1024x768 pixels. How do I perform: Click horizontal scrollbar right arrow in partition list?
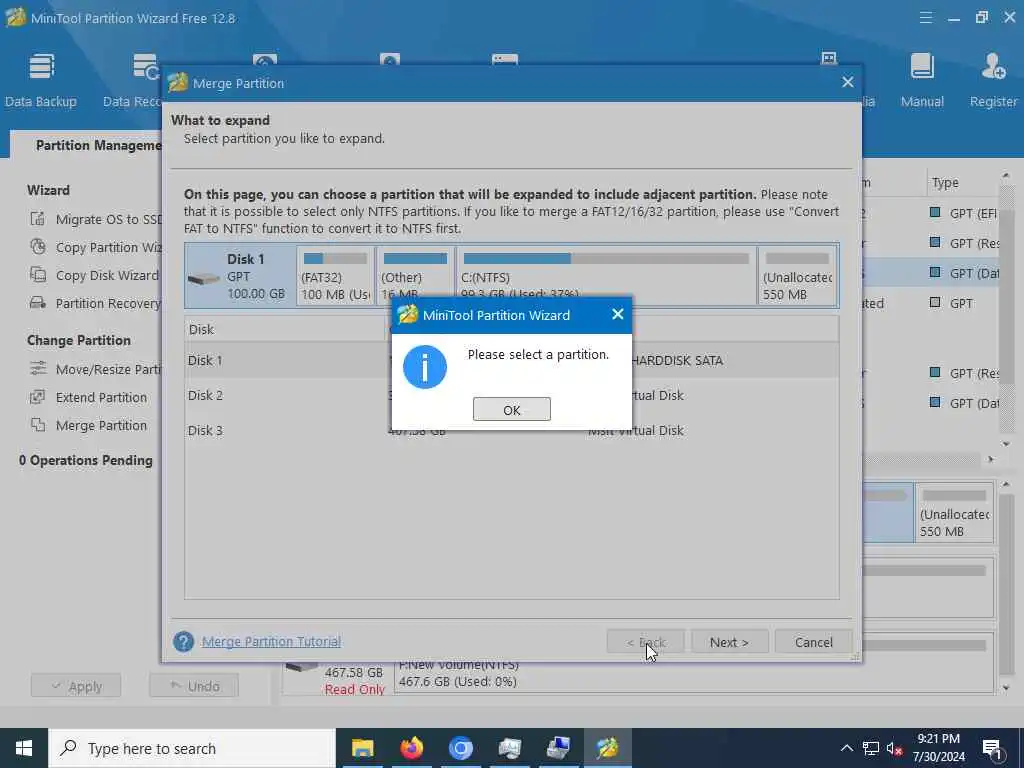[991, 460]
